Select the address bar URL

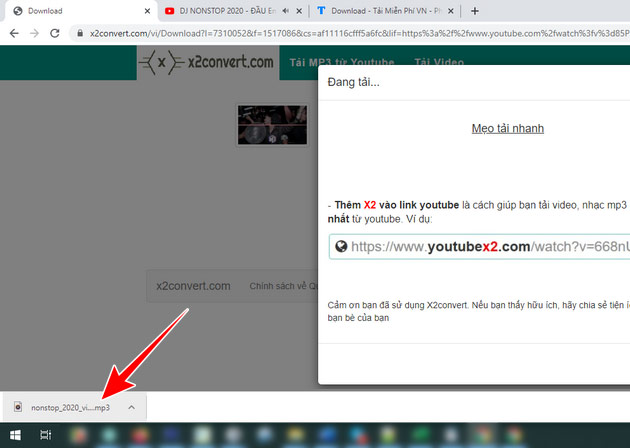point(359,33)
